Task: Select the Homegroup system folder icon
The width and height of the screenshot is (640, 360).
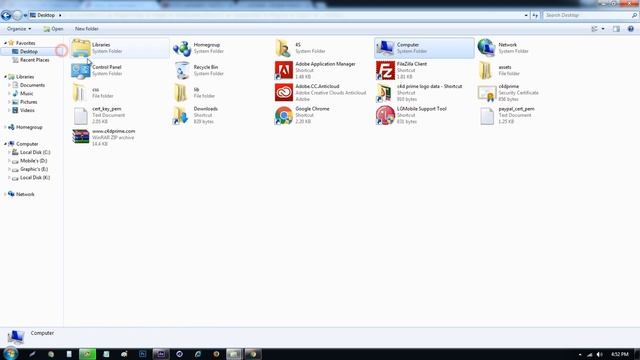Action: (x=182, y=48)
